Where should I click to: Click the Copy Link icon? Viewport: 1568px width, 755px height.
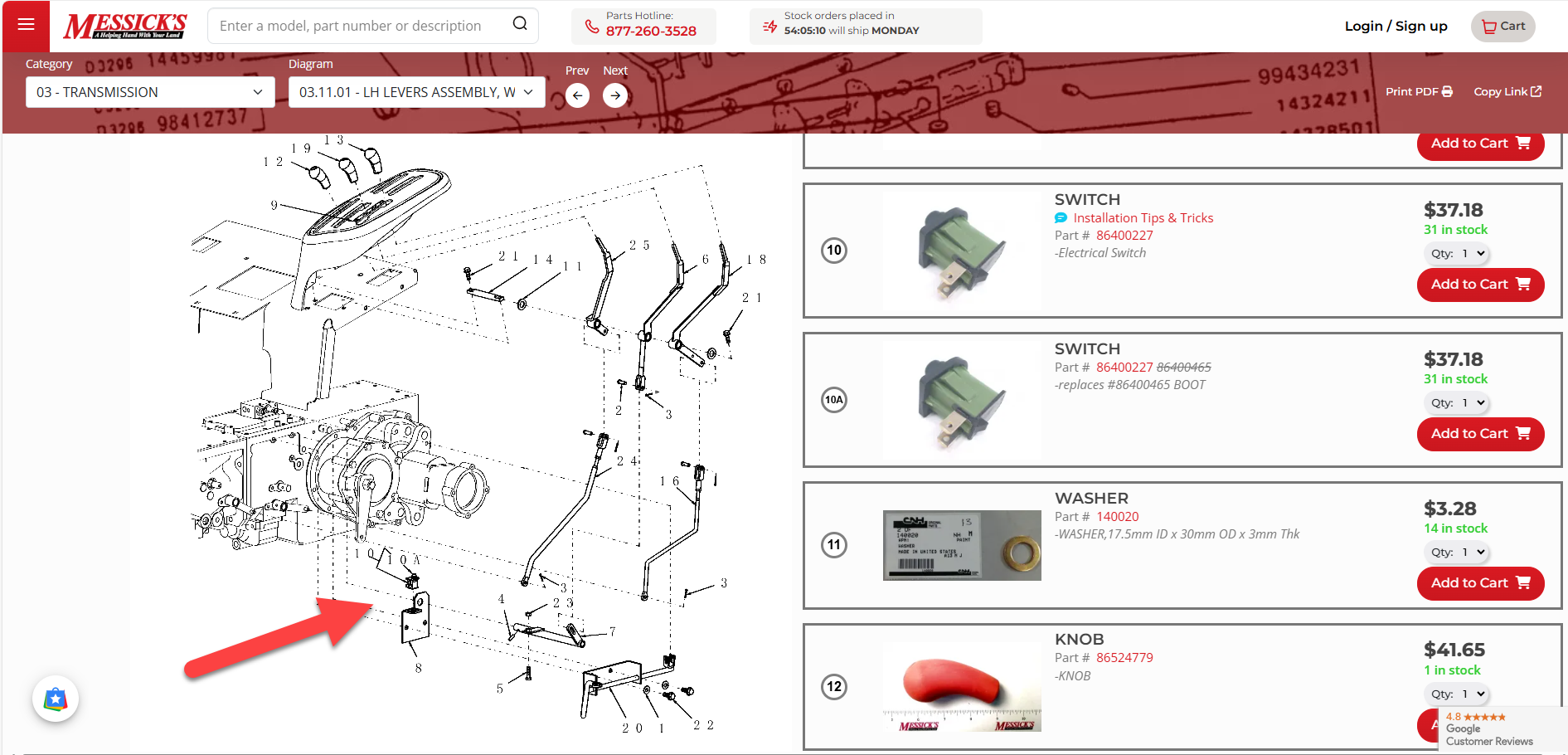[x=1536, y=92]
